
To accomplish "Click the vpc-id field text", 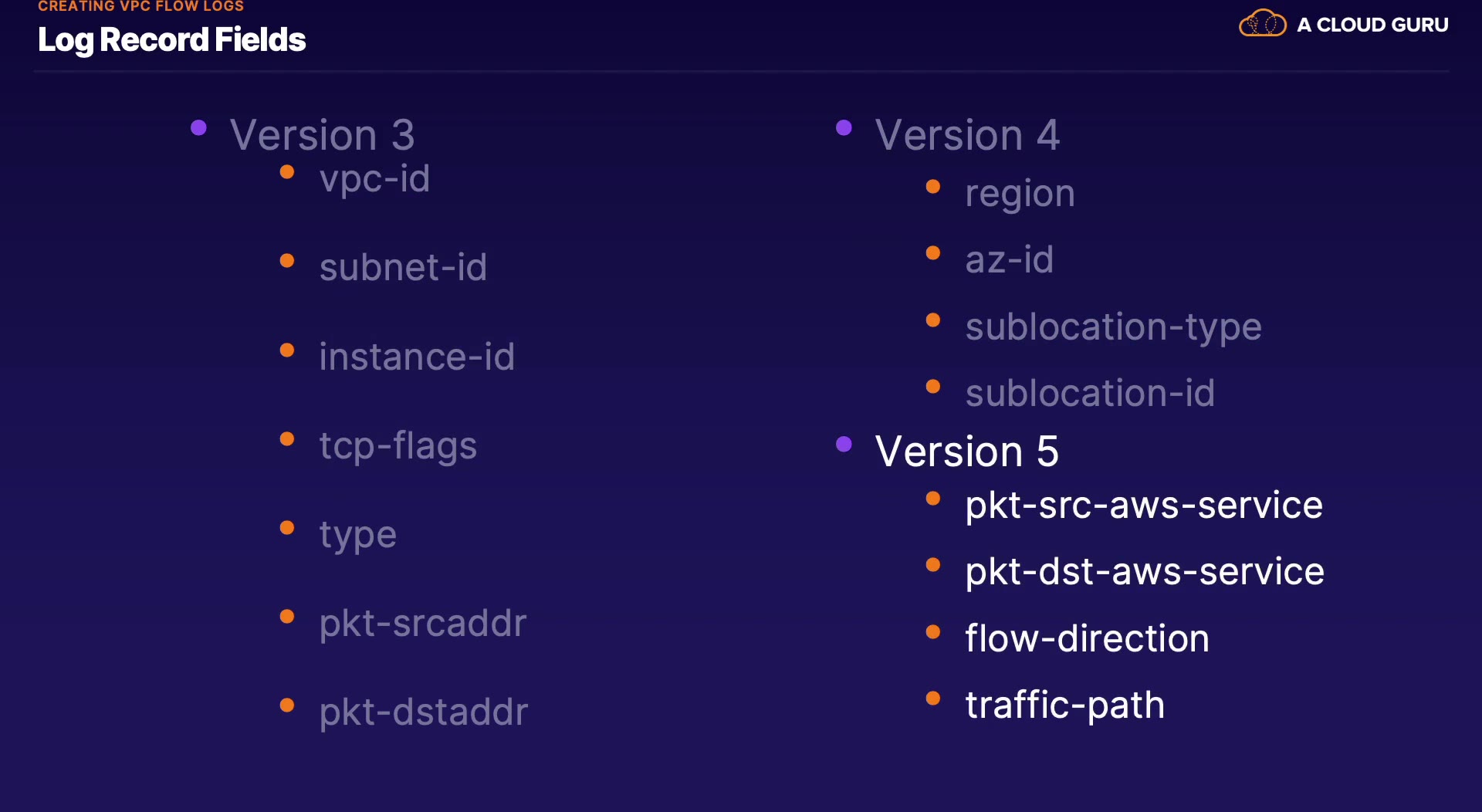I will (x=374, y=179).
